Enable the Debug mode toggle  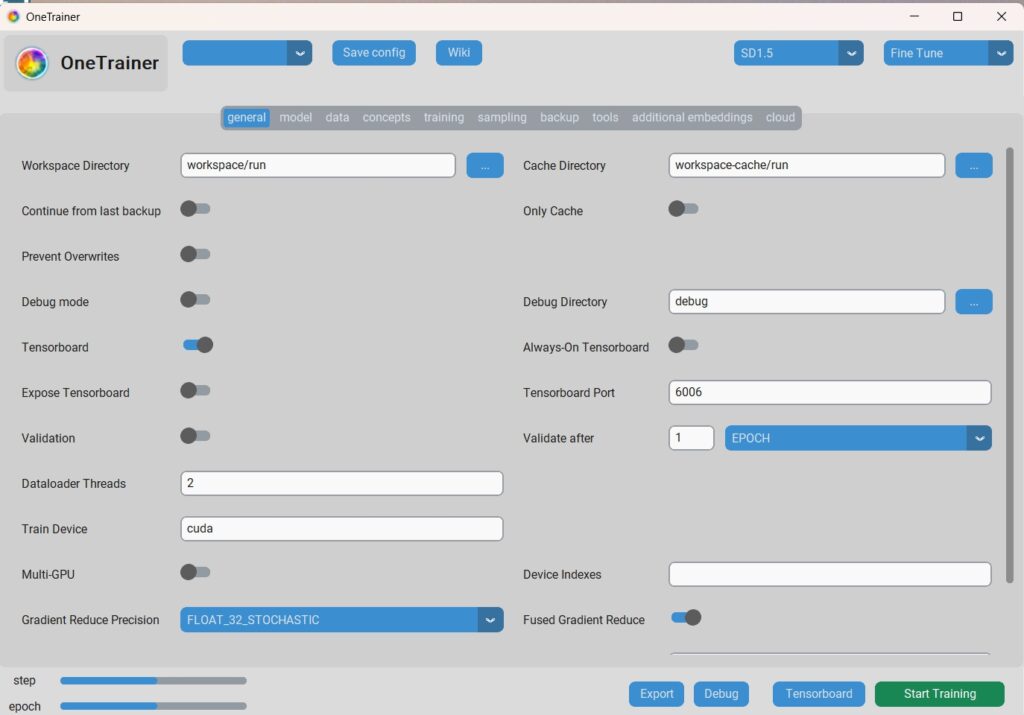pos(195,300)
